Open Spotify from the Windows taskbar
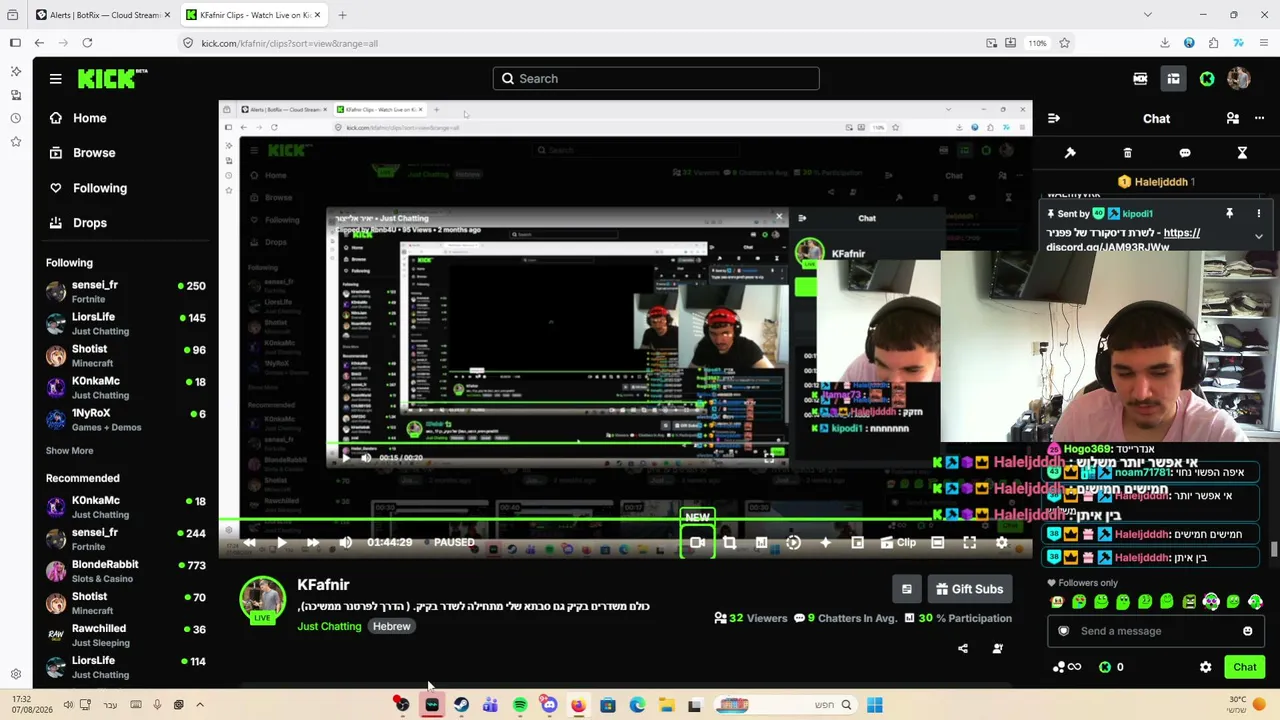 coord(520,705)
